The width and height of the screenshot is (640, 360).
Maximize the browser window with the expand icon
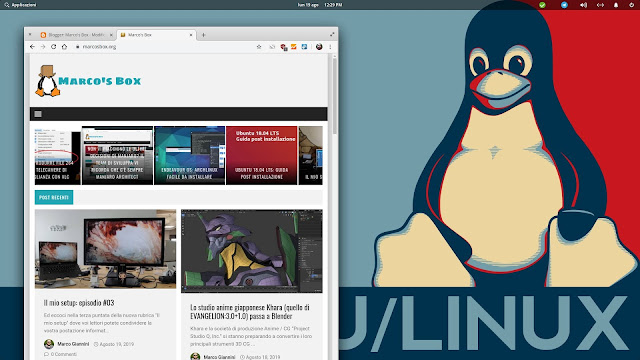332,35
